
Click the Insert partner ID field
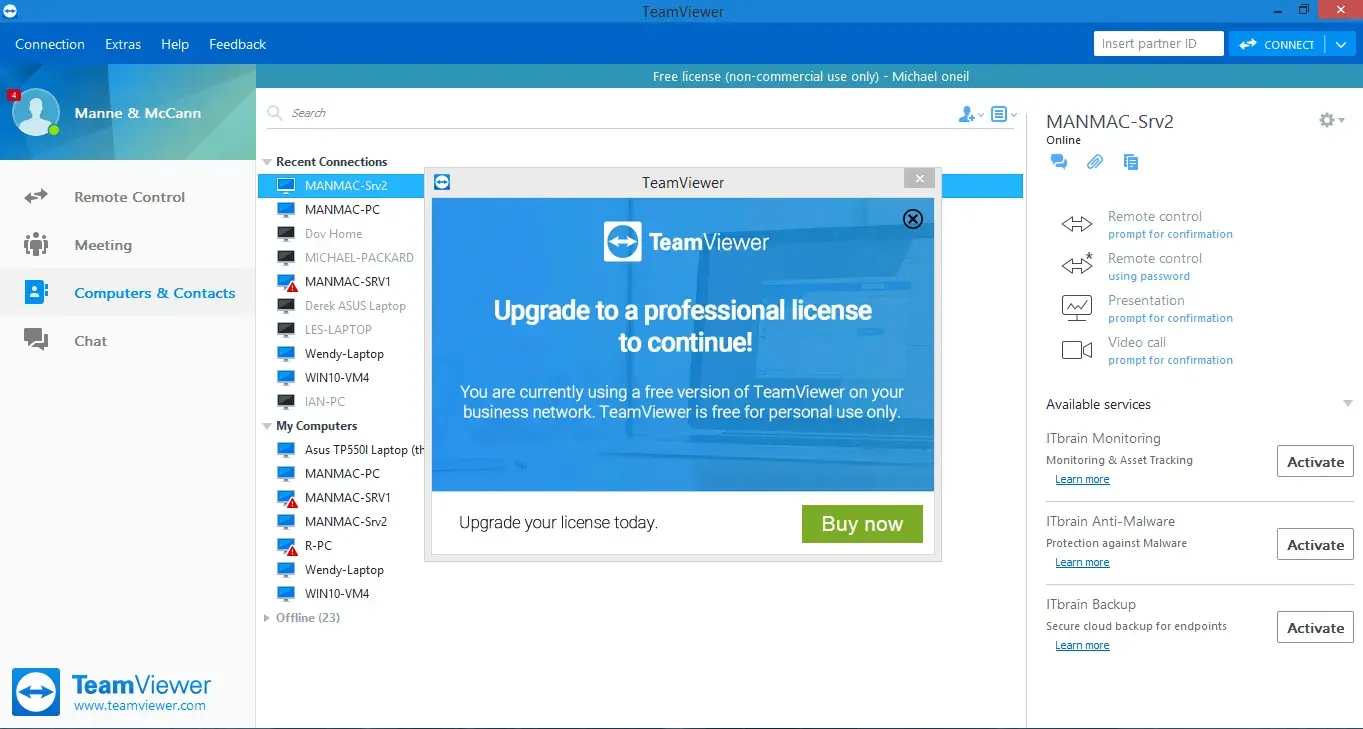1159,44
